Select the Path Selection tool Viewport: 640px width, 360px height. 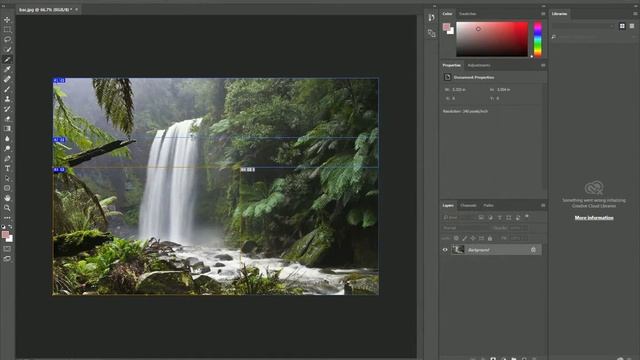coord(7,178)
